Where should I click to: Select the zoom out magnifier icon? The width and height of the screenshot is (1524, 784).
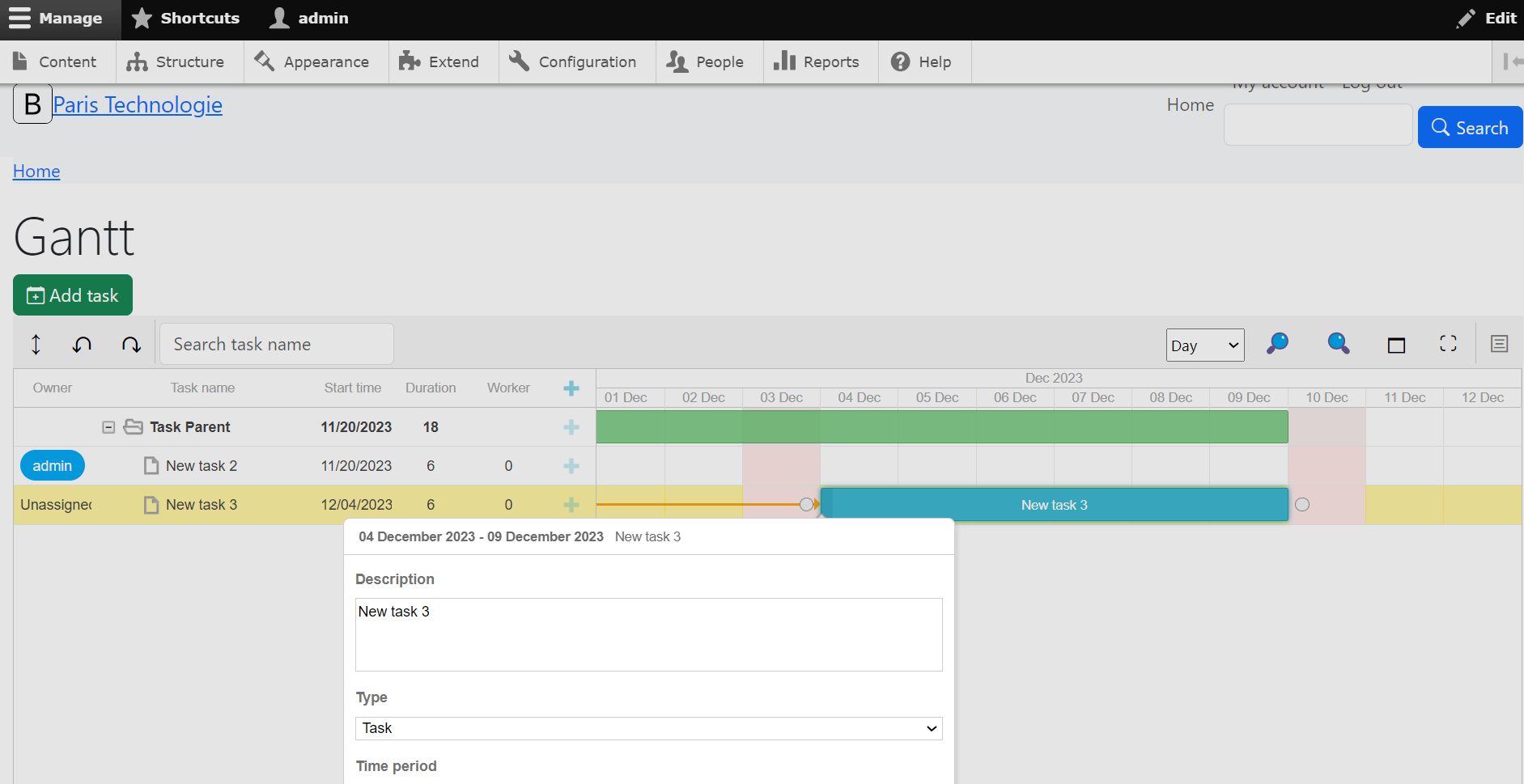[x=1337, y=344]
